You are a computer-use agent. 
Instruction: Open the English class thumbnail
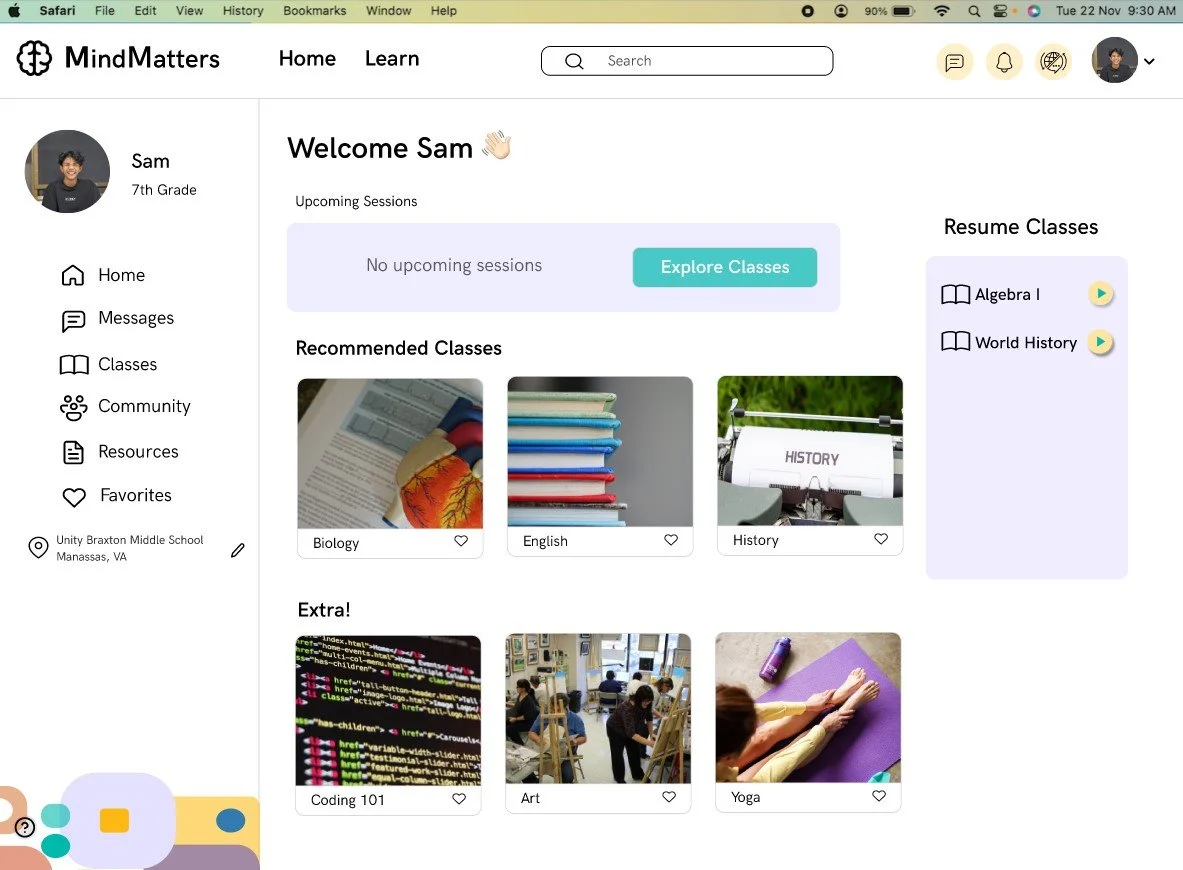600,451
